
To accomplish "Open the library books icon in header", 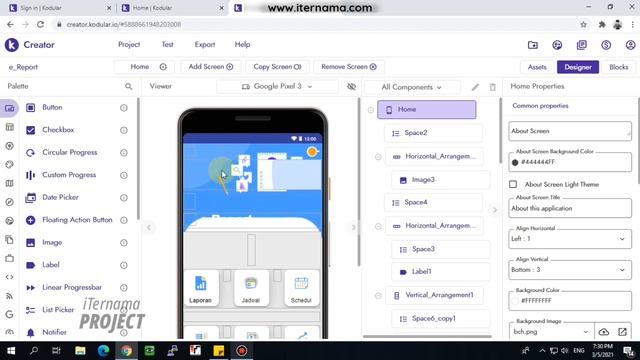I will [x=582, y=45].
